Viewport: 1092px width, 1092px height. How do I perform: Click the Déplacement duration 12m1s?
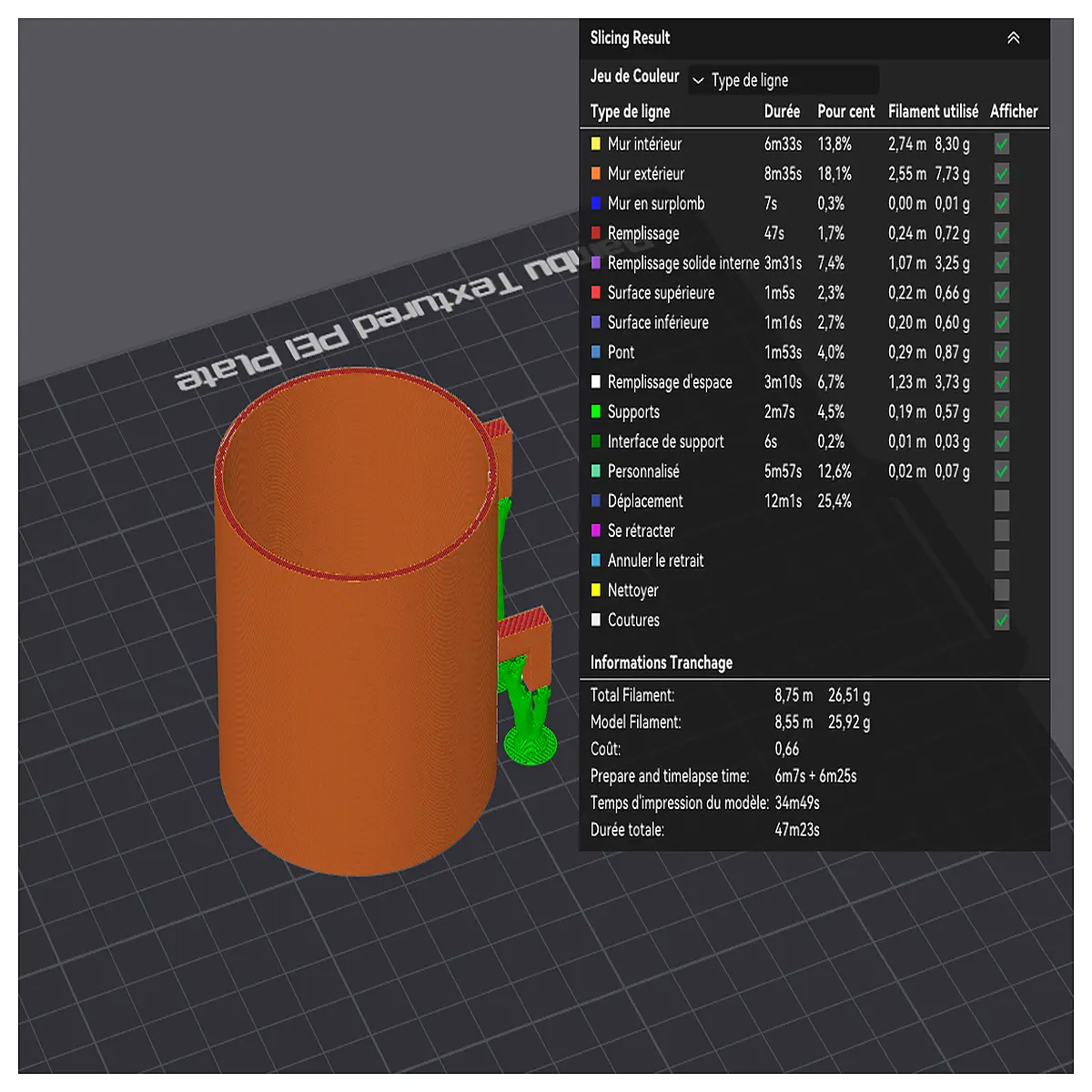(783, 501)
